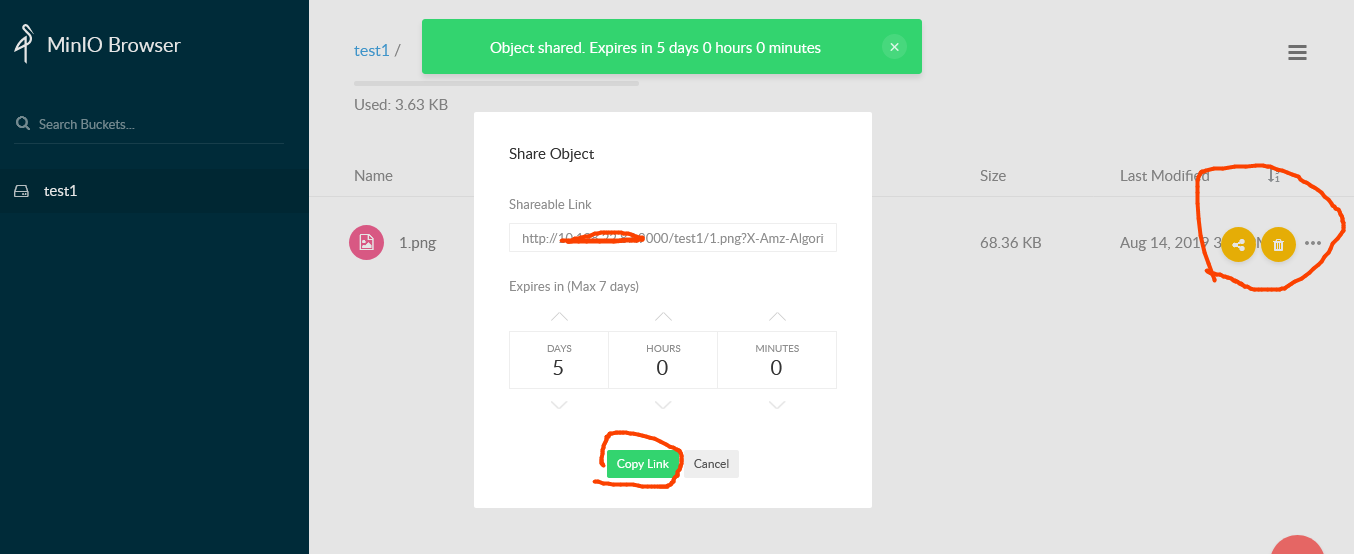Increase the hours value with up arrow
Image resolution: width=1354 pixels, height=554 pixels.
[662, 316]
